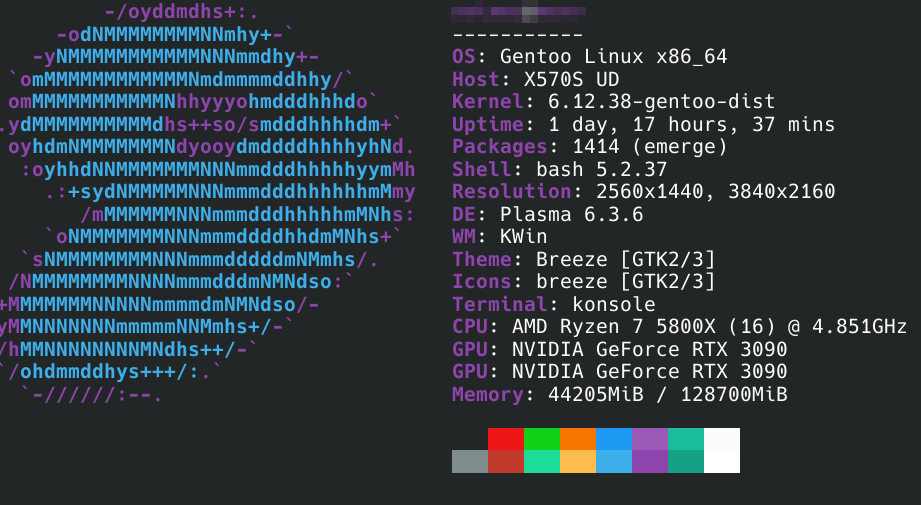
Task: Click the brick dark-red color block
Action: 506,462
